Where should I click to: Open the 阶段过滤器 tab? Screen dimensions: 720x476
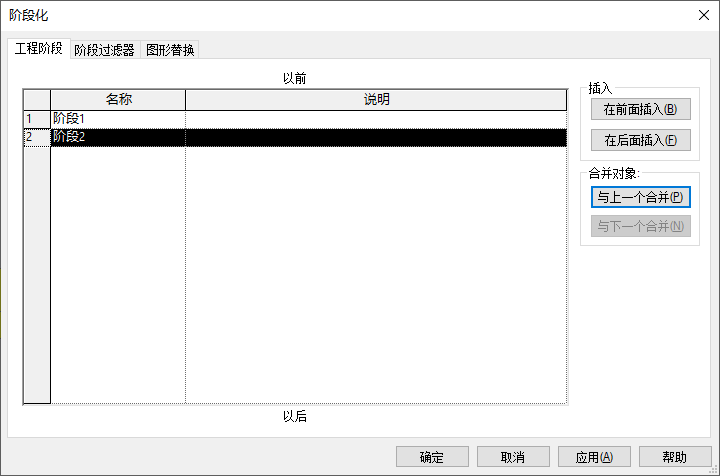[x=105, y=50]
